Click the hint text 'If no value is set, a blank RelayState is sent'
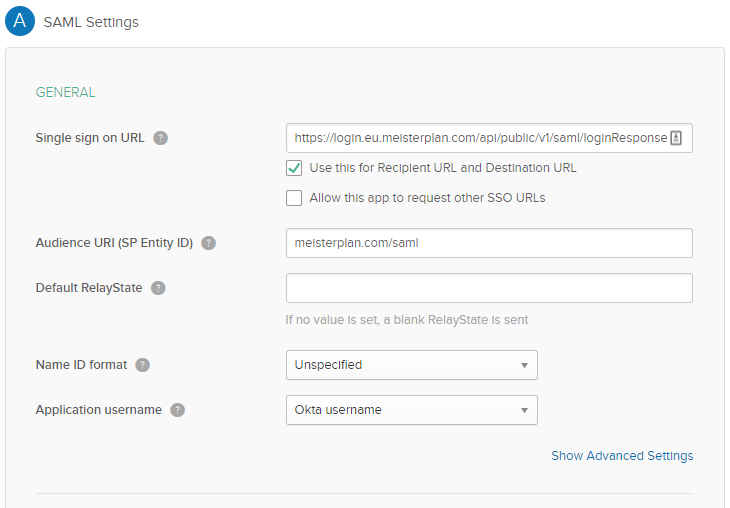 pyautogui.click(x=407, y=320)
